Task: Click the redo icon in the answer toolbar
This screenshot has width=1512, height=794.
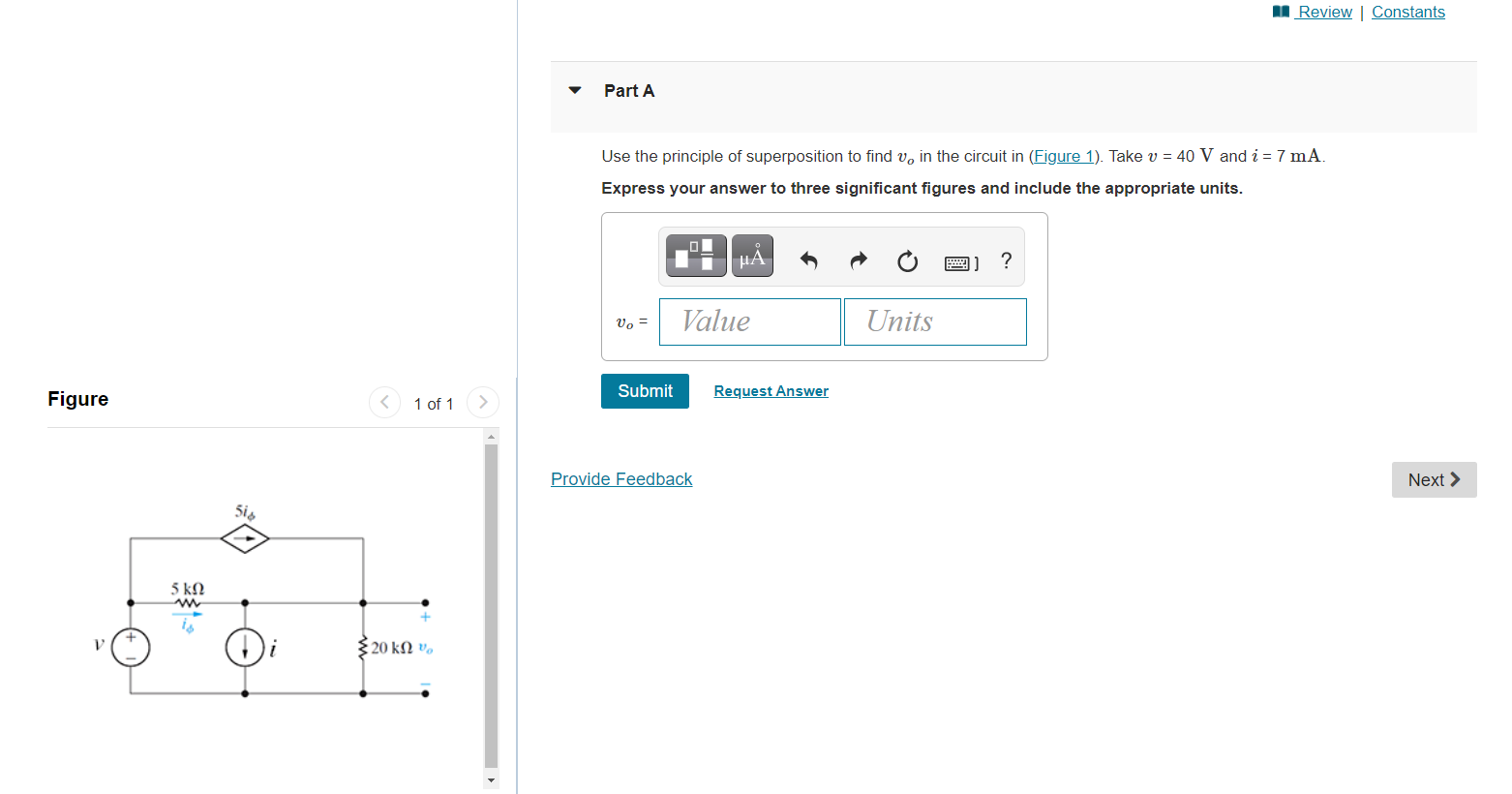Action: 859,260
